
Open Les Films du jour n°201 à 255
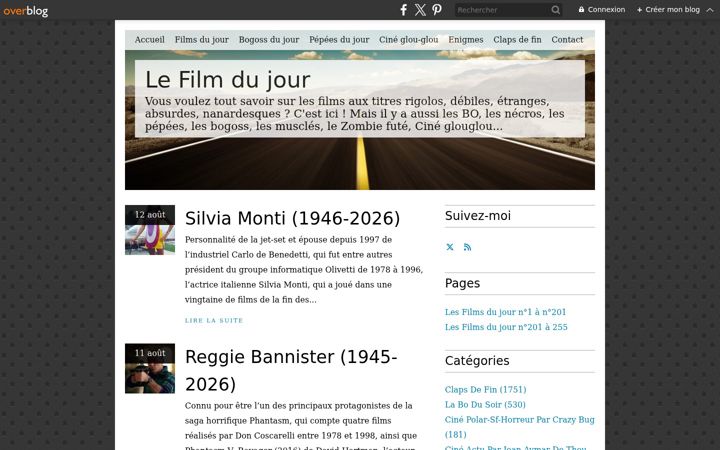(506, 327)
